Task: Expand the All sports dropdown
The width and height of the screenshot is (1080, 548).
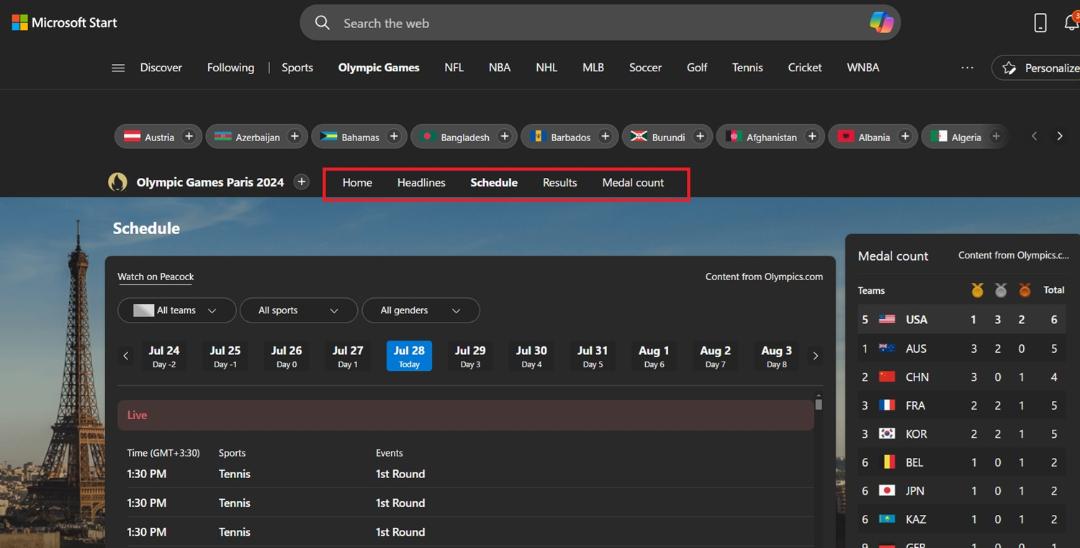Action: point(299,310)
